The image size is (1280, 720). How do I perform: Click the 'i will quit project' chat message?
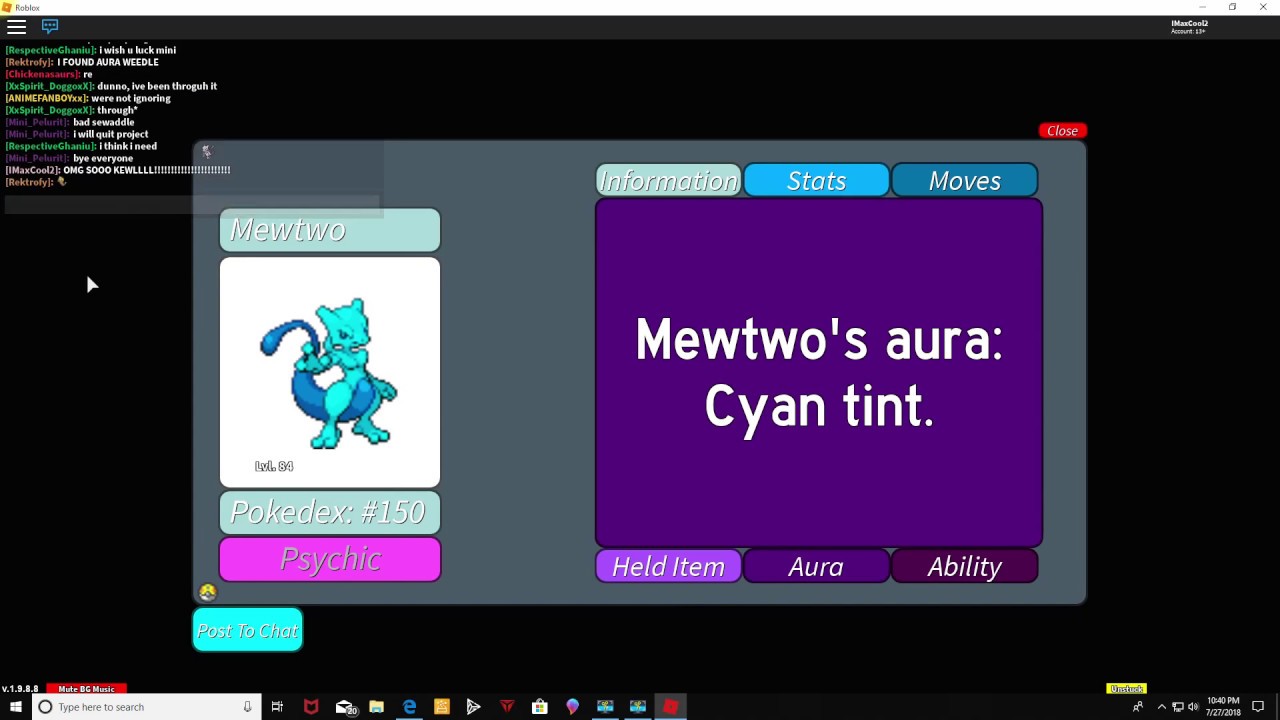[x=111, y=134]
